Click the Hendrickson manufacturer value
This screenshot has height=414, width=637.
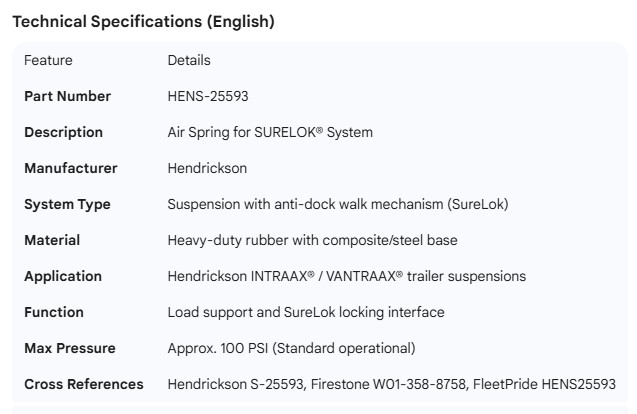click(207, 168)
